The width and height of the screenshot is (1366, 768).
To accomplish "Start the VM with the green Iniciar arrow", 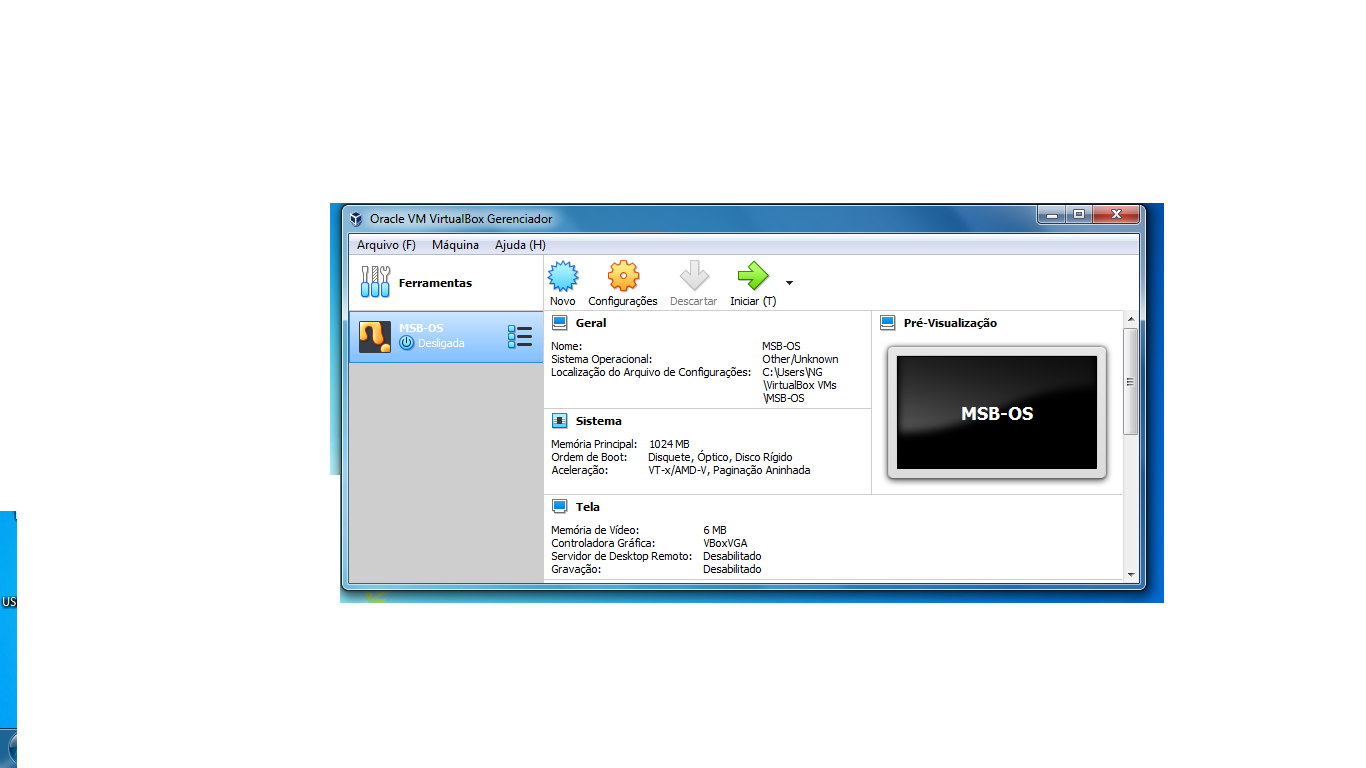I will tap(752, 276).
